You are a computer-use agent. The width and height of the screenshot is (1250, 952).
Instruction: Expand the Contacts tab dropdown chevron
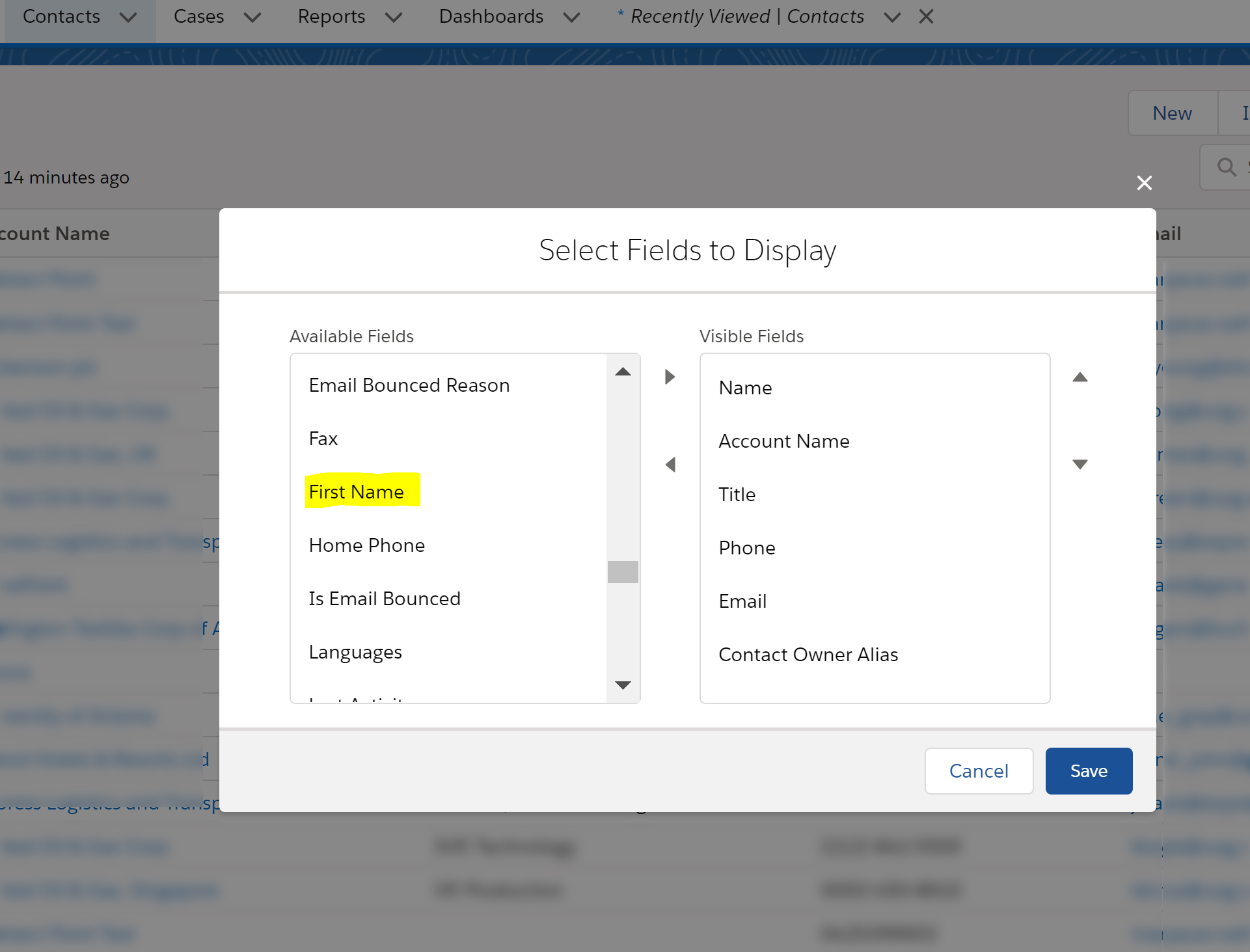(x=128, y=18)
